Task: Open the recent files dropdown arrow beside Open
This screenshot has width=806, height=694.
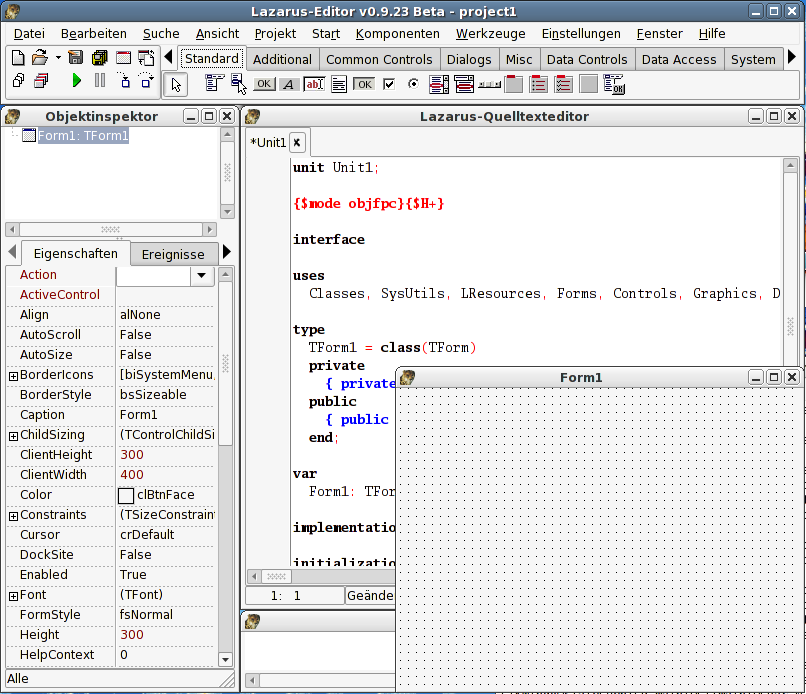Action: pos(58,58)
